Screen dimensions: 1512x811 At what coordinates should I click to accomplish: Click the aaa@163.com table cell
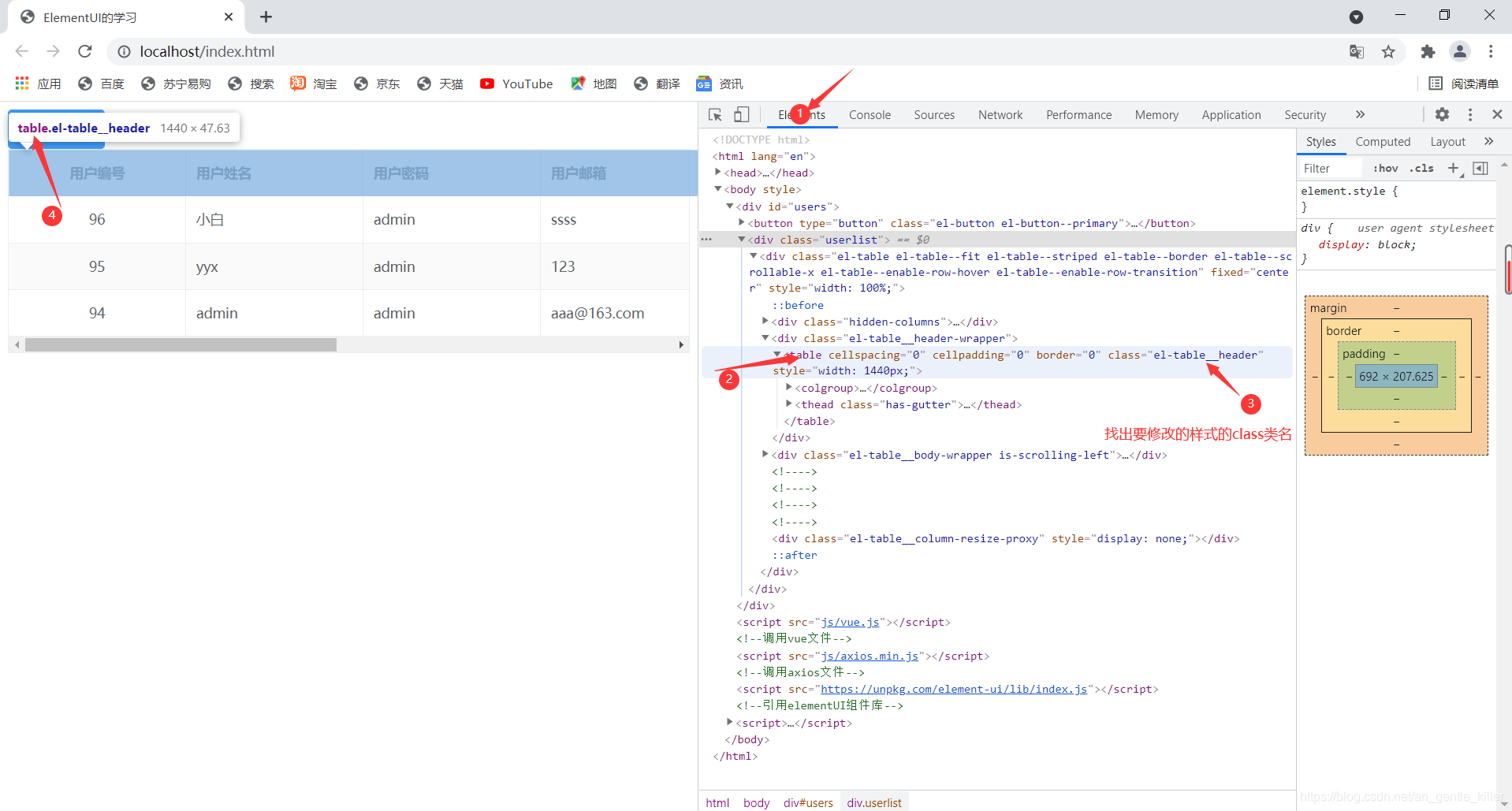point(615,313)
